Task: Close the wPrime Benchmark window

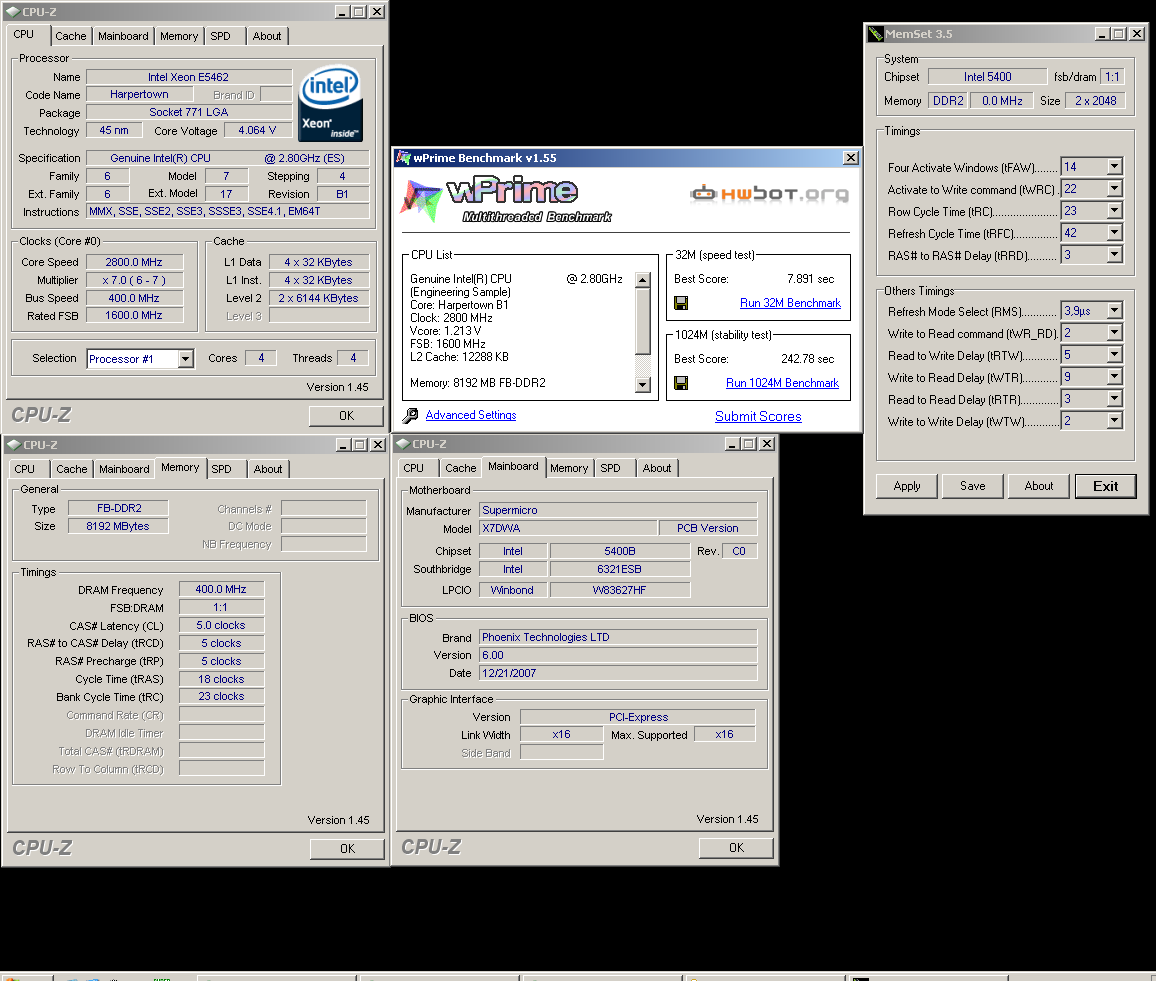Action: click(x=851, y=158)
